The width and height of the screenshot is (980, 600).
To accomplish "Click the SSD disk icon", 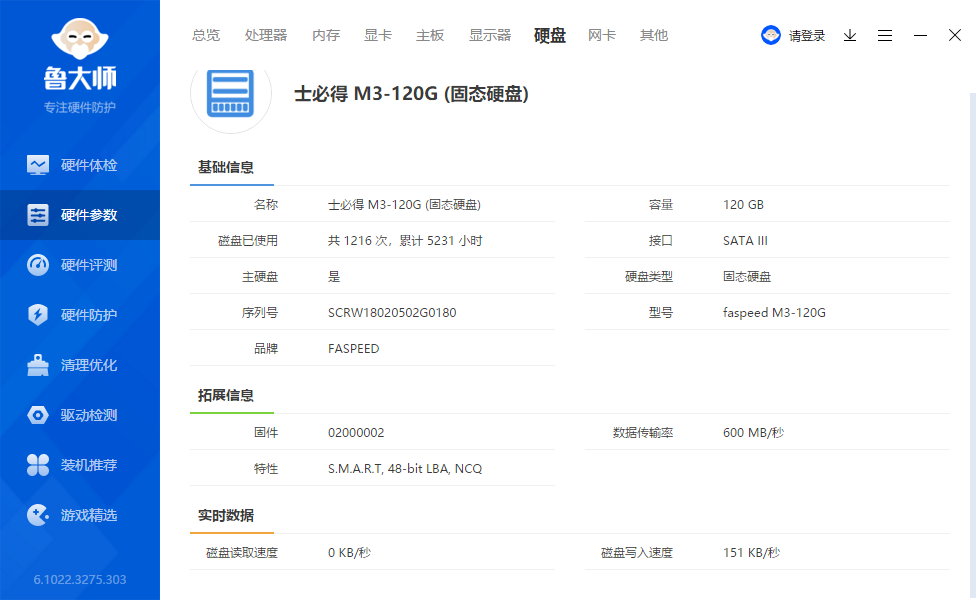I will (231, 93).
